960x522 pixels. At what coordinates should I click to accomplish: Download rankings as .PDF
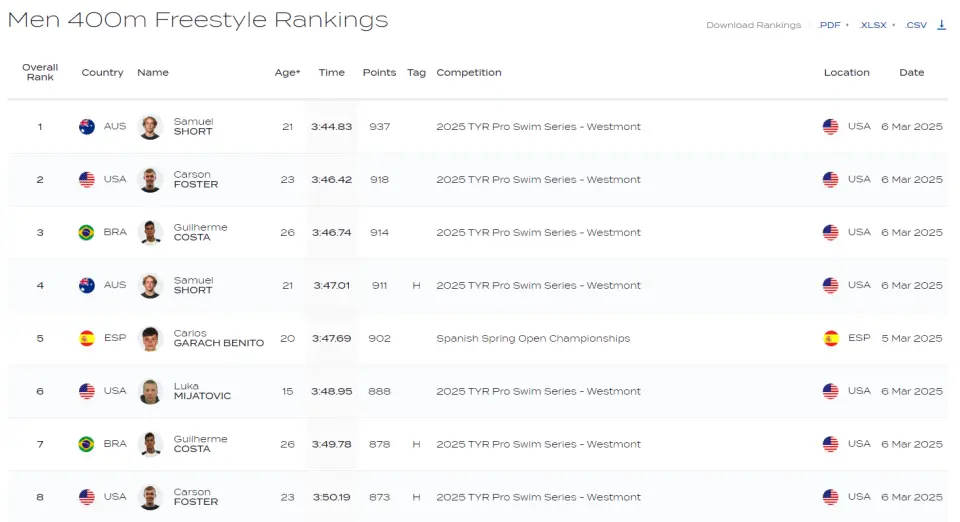(x=830, y=25)
